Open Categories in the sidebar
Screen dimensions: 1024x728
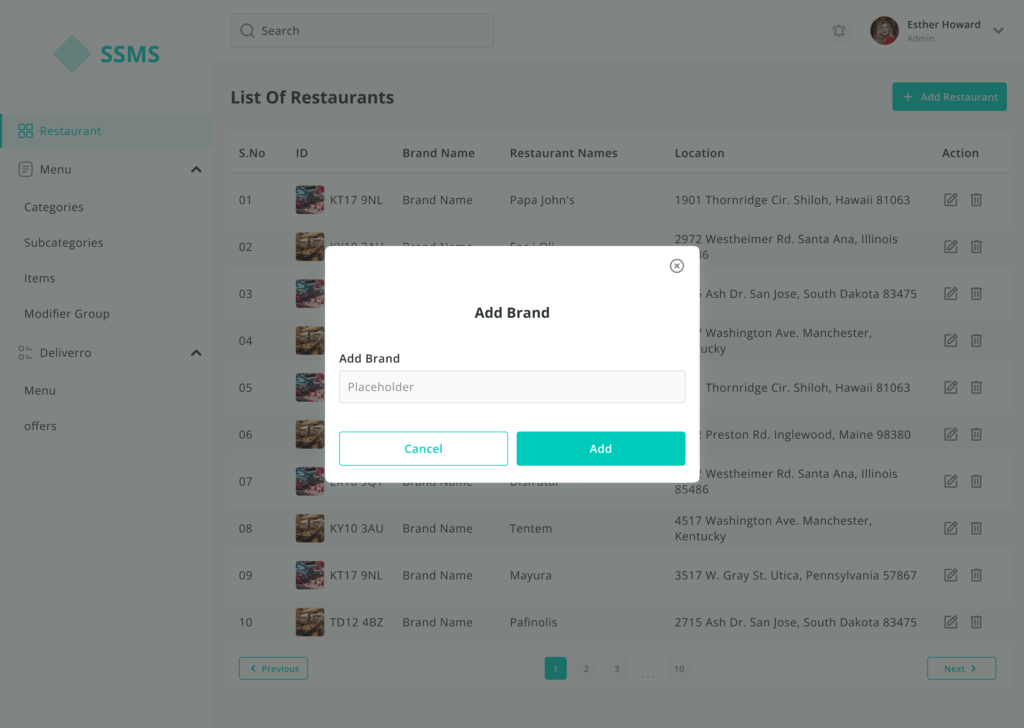(x=54, y=207)
